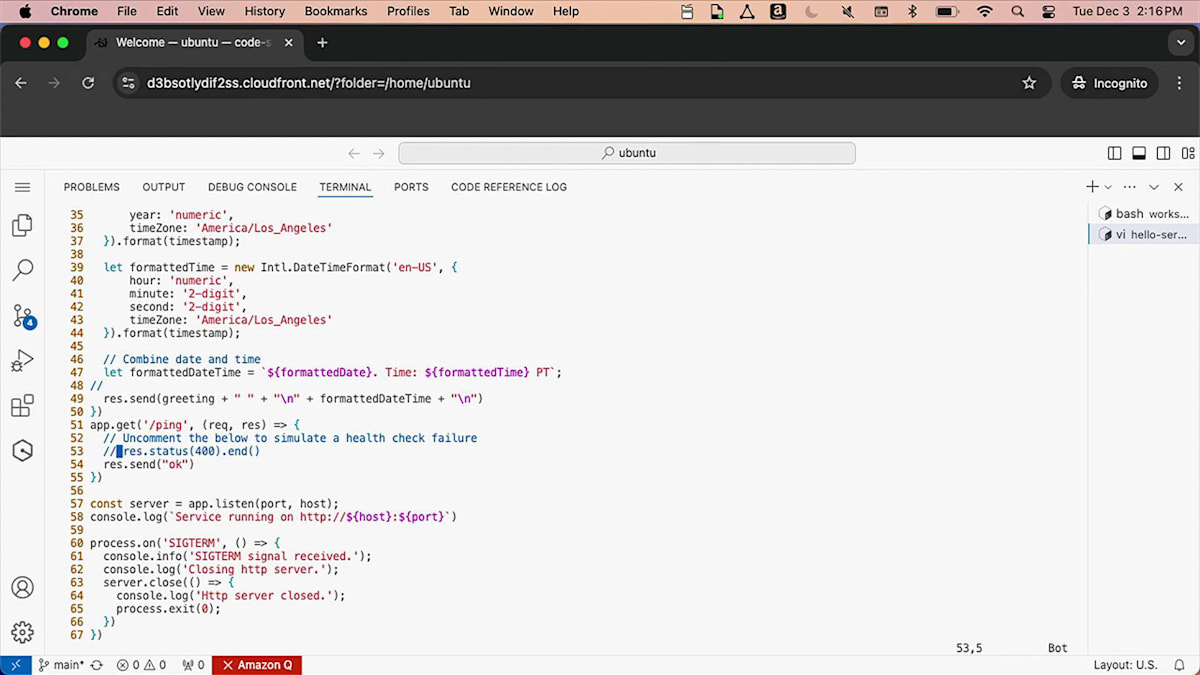The width and height of the screenshot is (1200, 675).
Task: Bookmark this page with the star icon
Action: 1029,83
